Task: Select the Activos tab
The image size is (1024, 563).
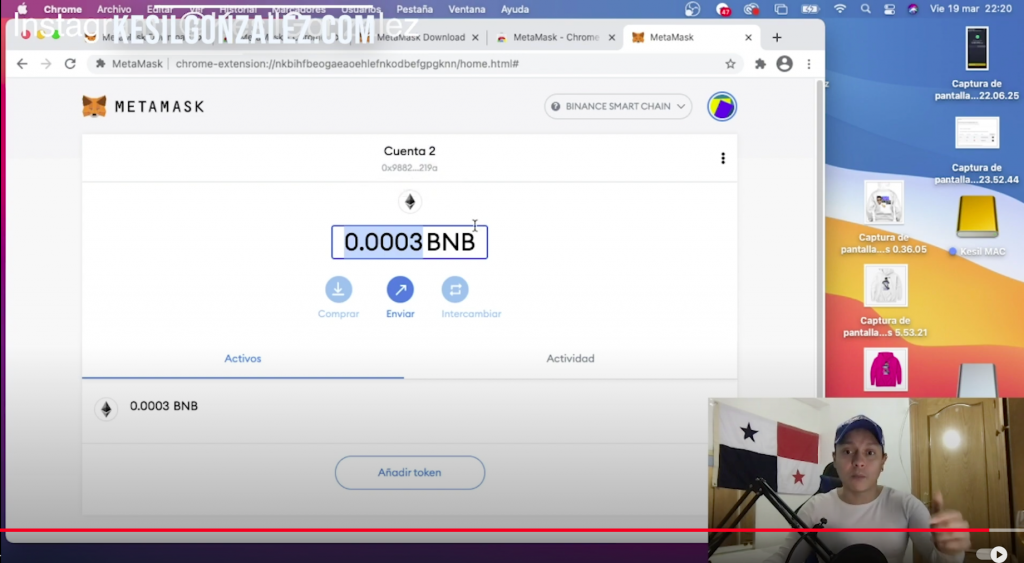Action: (243, 358)
